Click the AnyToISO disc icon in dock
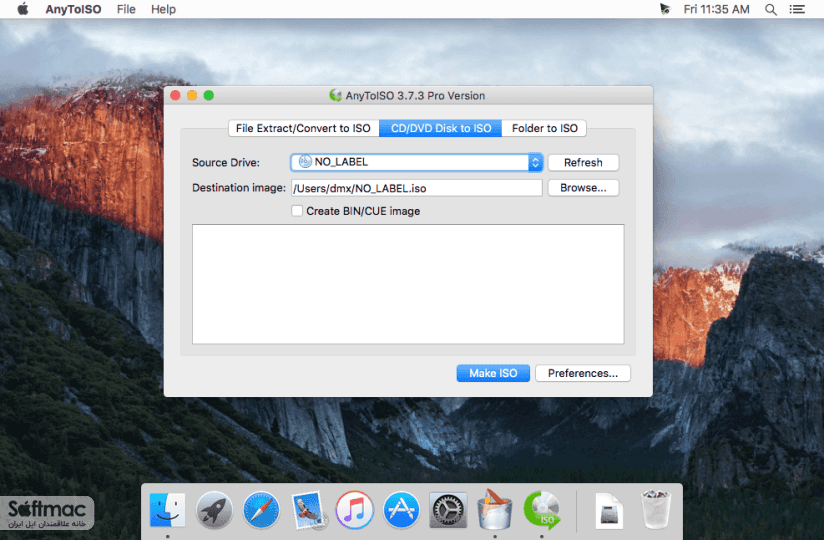 [542, 510]
